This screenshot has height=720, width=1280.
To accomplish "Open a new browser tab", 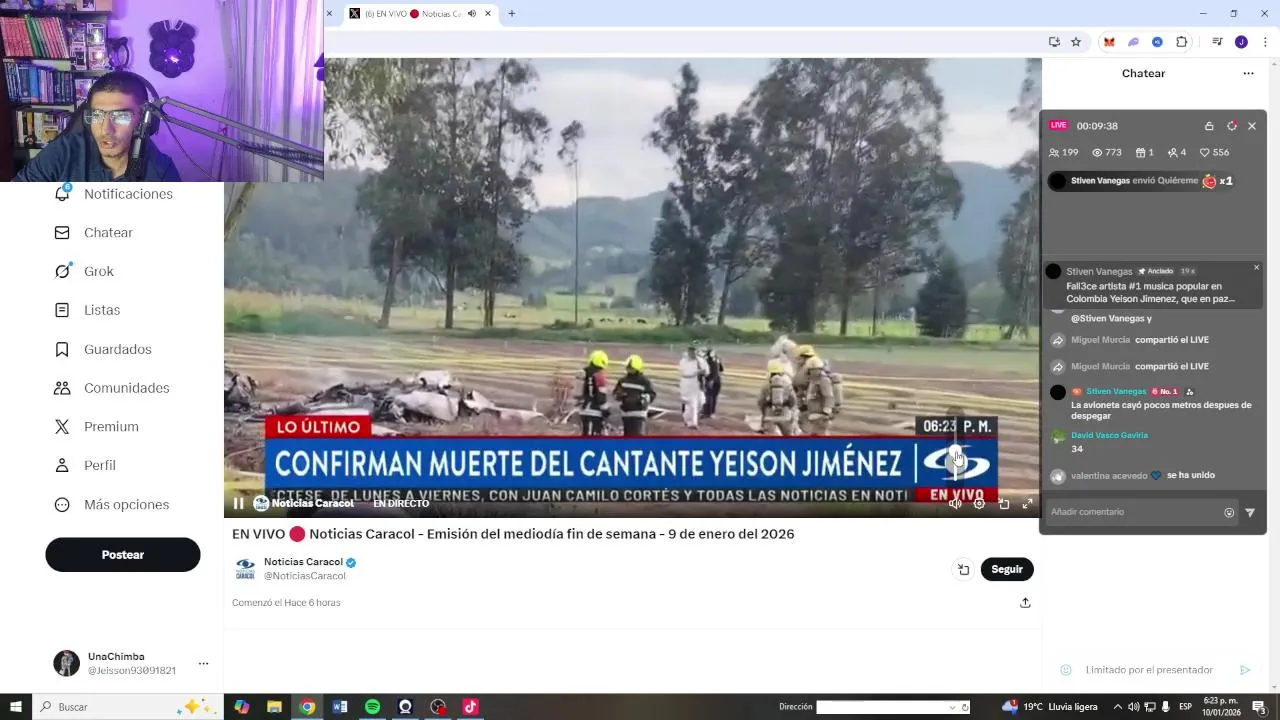I will click(512, 14).
